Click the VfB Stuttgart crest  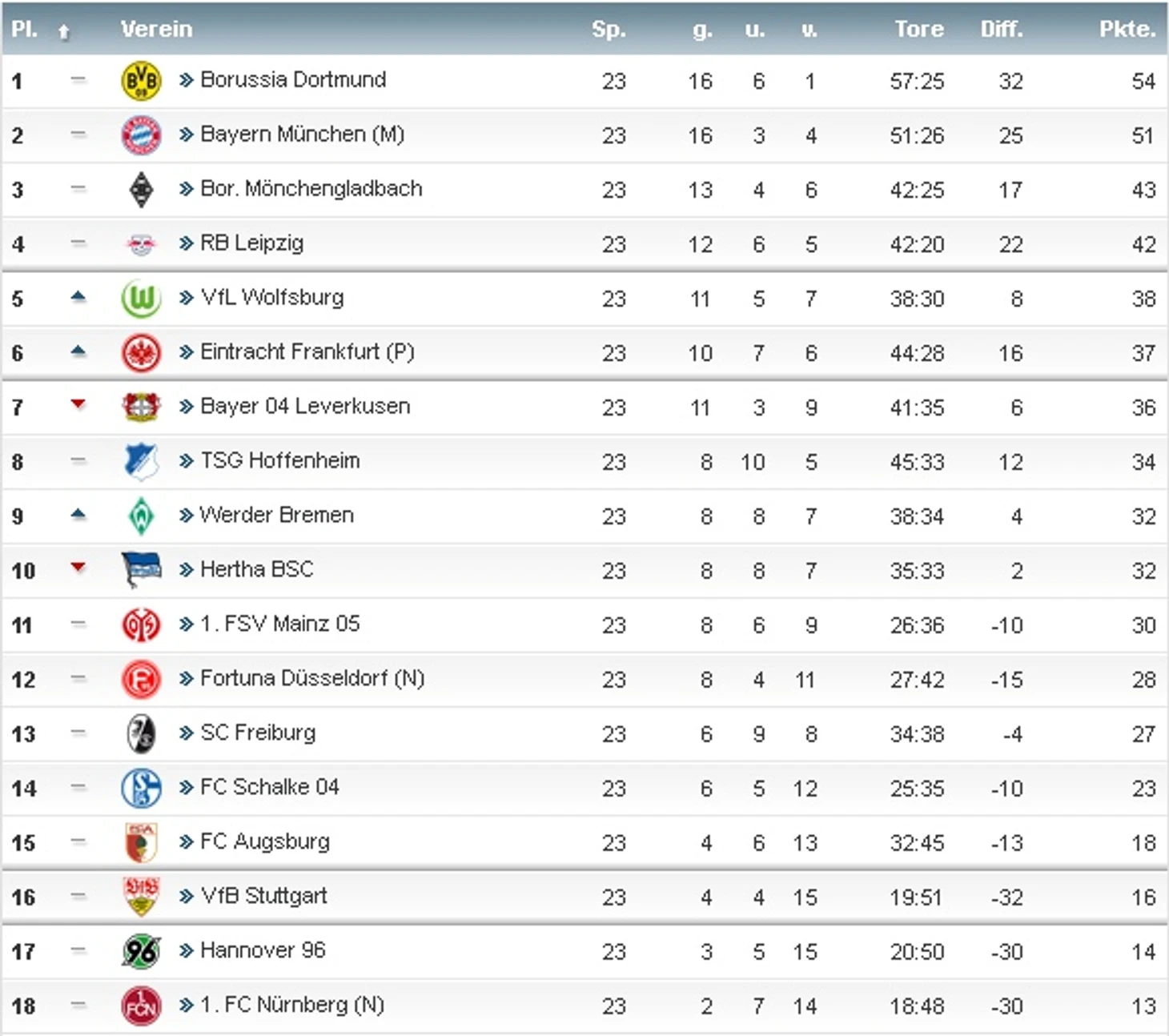point(141,897)
